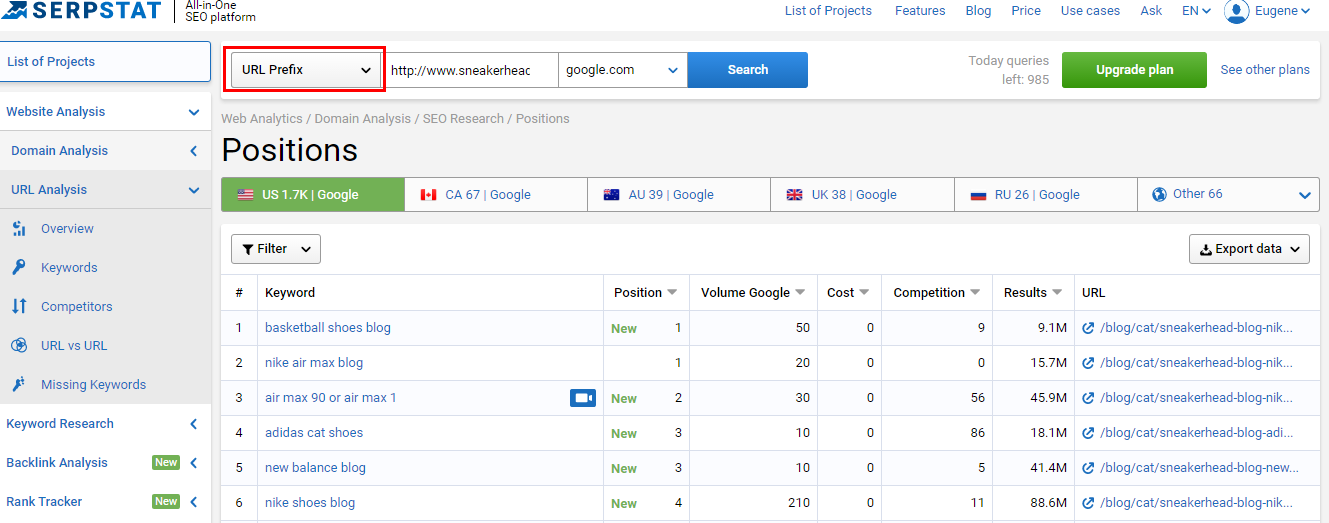Expand the Backlink Analysis section
This screenshot has height=523, width=1329.
click(194, 463)
